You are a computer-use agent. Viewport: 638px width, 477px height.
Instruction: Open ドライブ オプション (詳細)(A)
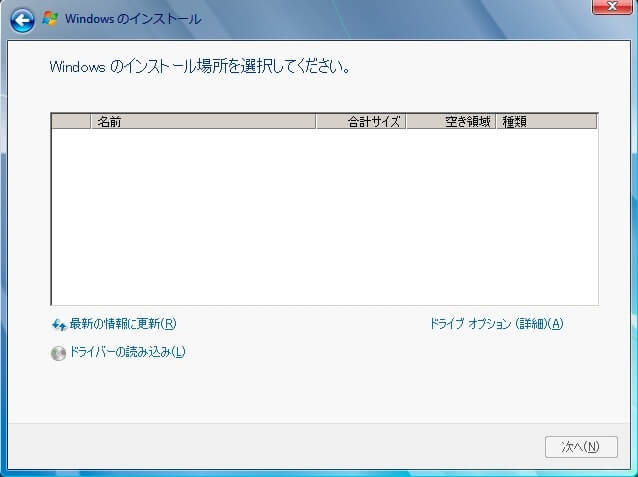tap(496, 324)
